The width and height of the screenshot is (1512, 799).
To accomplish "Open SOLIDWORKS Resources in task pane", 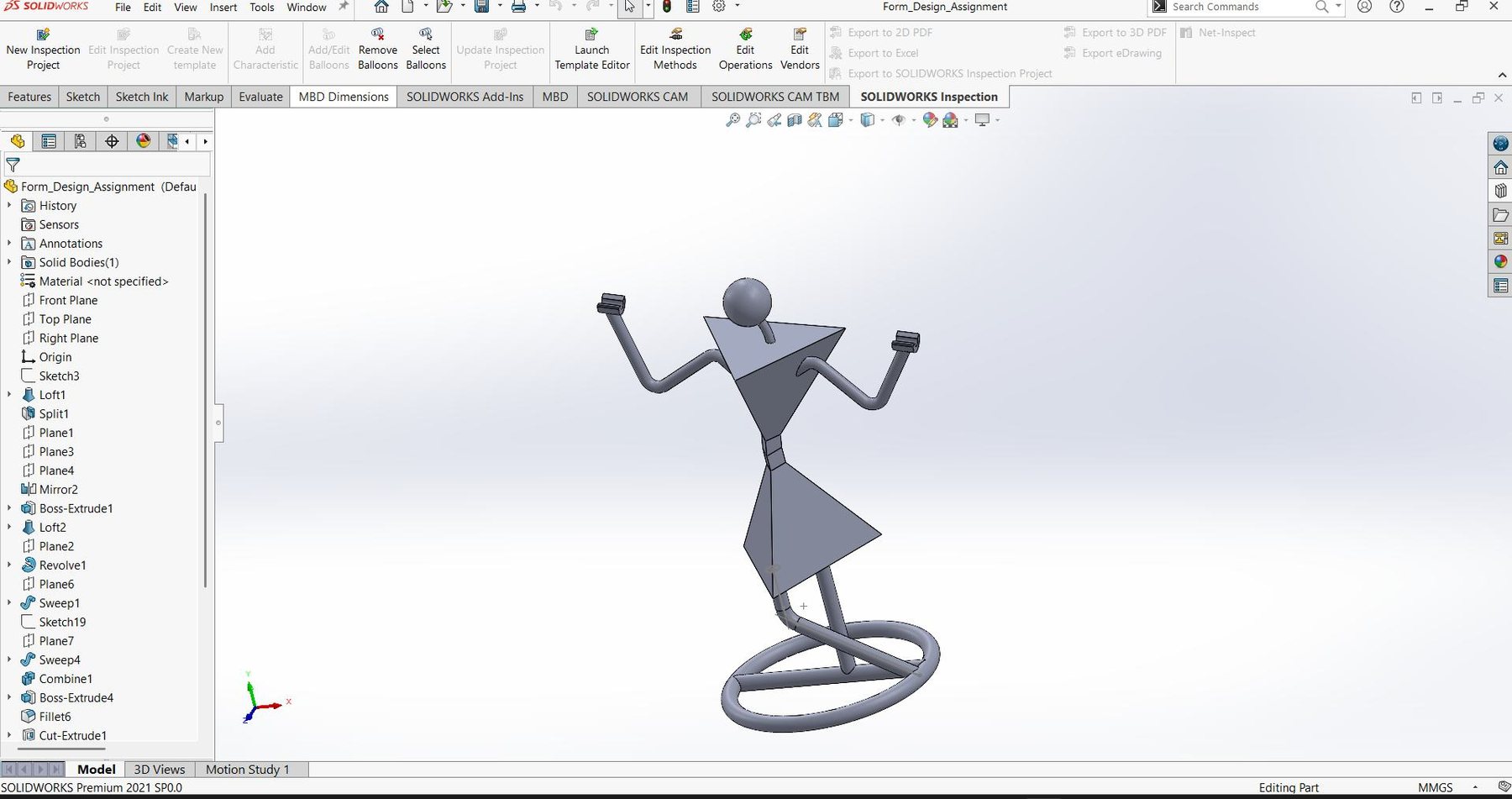I will (x=1500, y=168).
